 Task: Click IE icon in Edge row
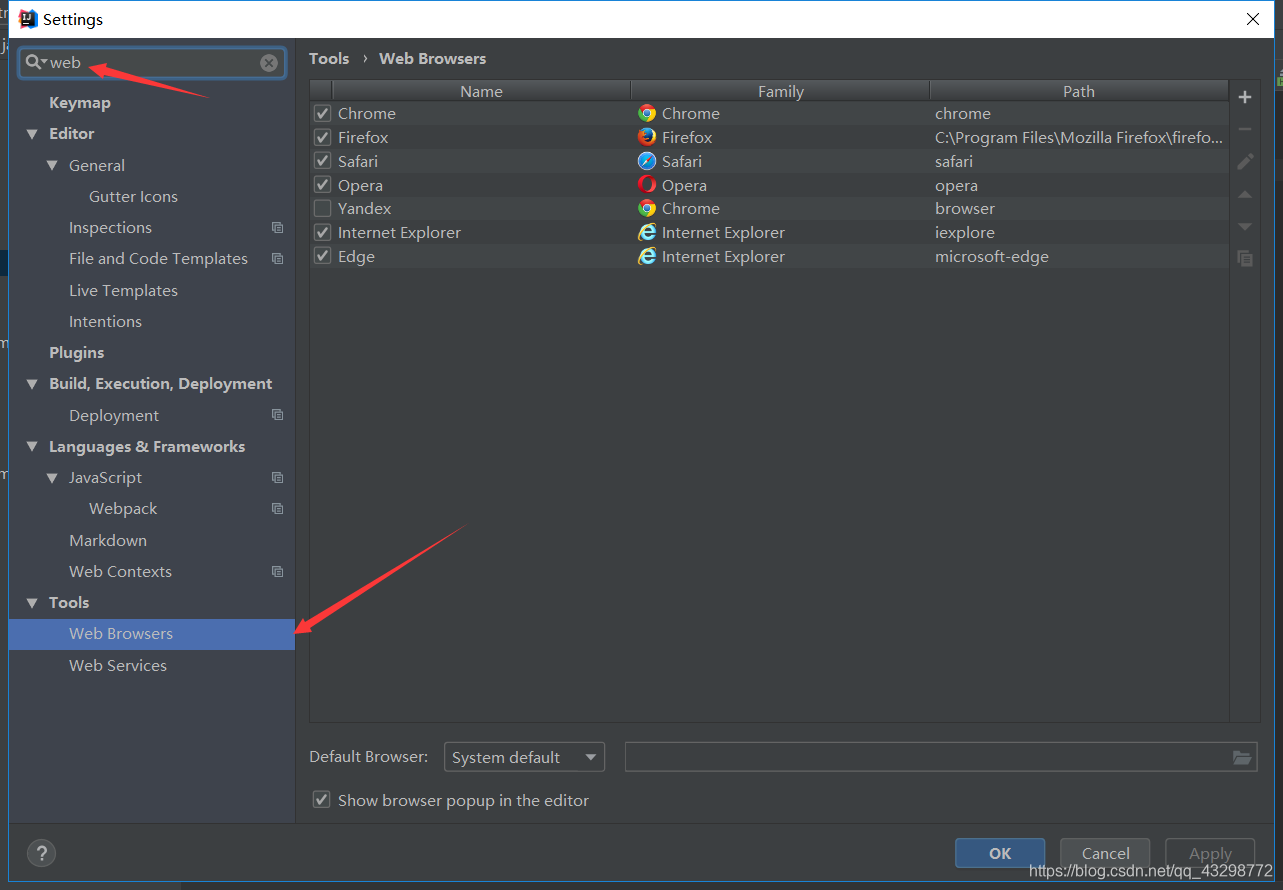647,256
